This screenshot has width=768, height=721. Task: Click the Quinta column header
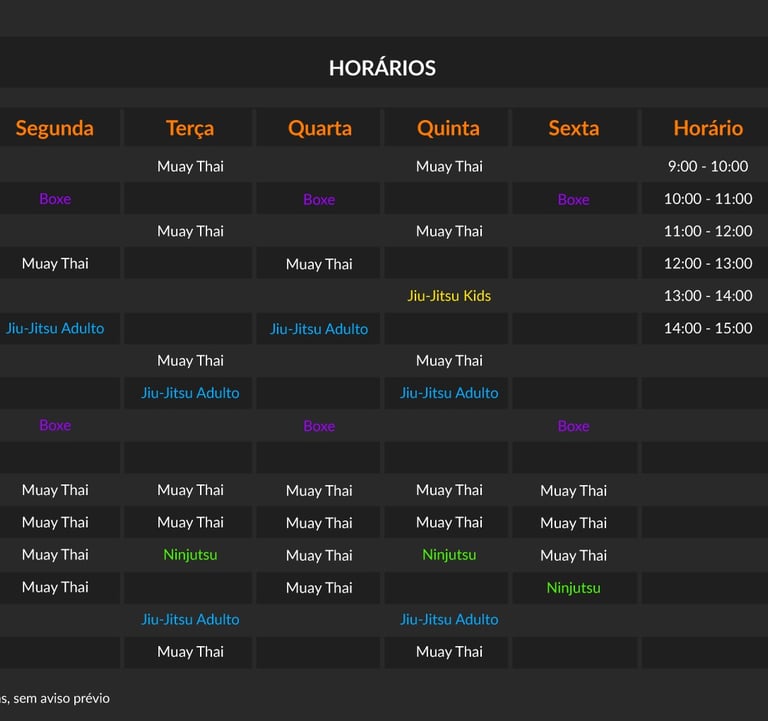tap(448, 128)
